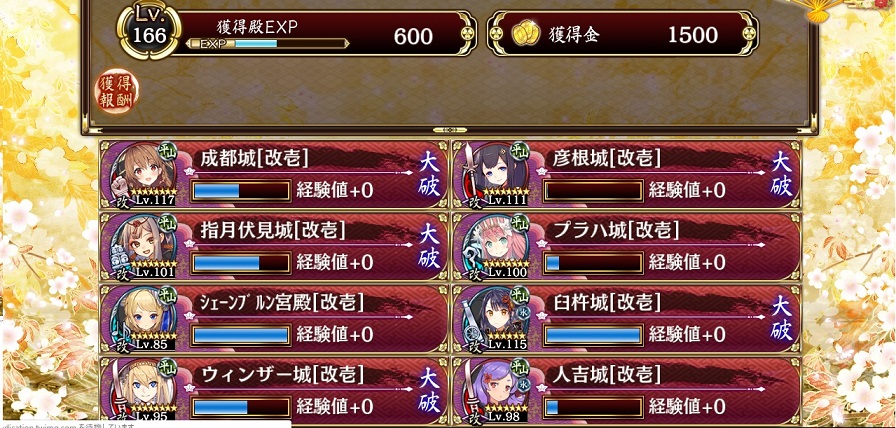Click the panel divider handle below rewards

click(x=447, y=130)
